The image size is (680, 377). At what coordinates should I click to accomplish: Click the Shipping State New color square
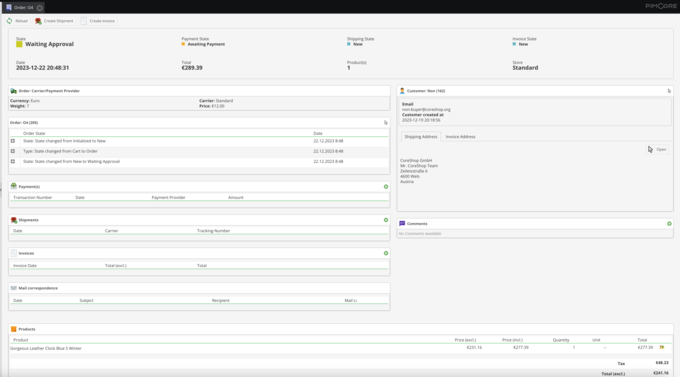coord(349,44)
